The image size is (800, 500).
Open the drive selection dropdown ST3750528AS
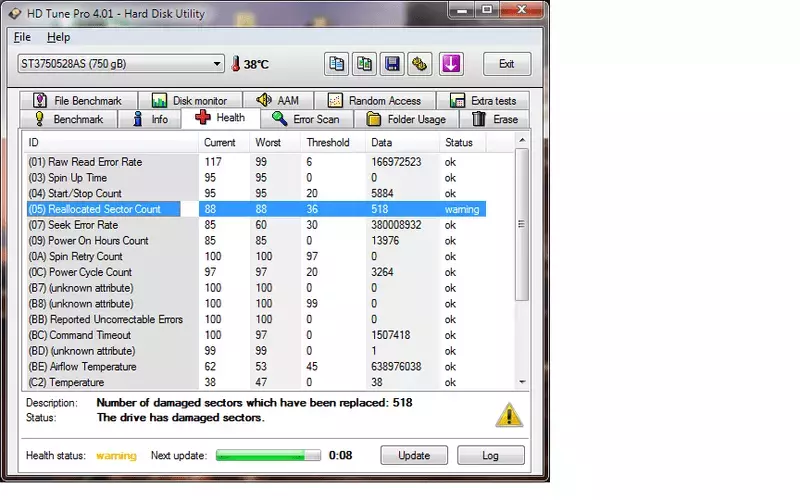click(121, 64)
